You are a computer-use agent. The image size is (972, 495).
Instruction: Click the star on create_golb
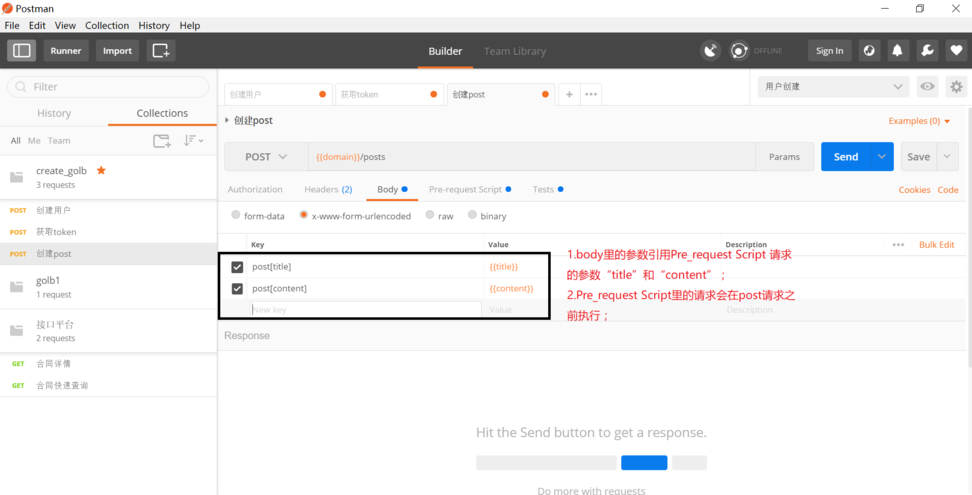pyautogui.click(x=101, y=170)
